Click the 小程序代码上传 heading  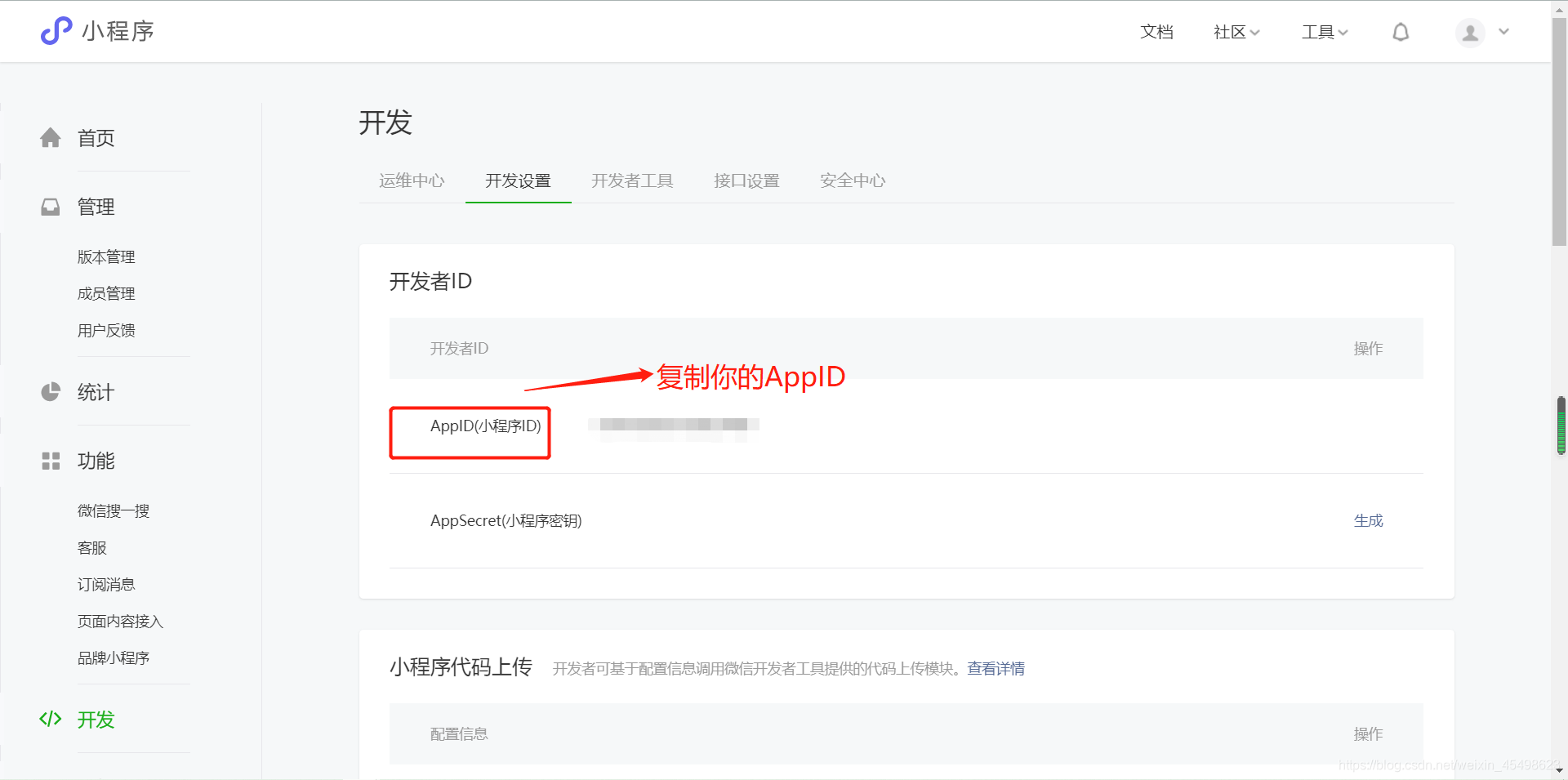461,666
